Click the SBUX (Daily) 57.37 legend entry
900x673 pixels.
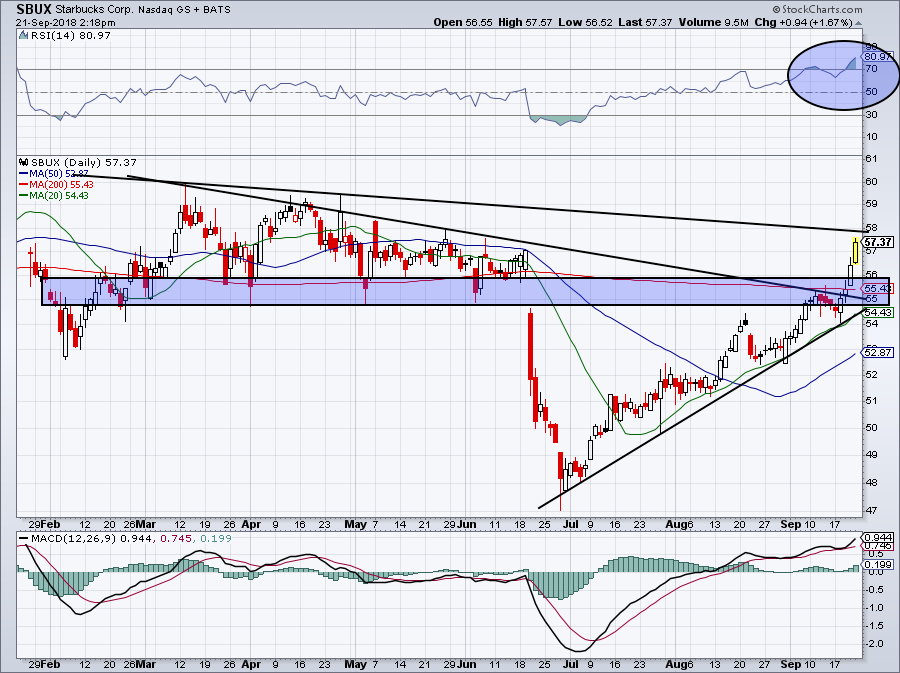click(x=84, y=163)
